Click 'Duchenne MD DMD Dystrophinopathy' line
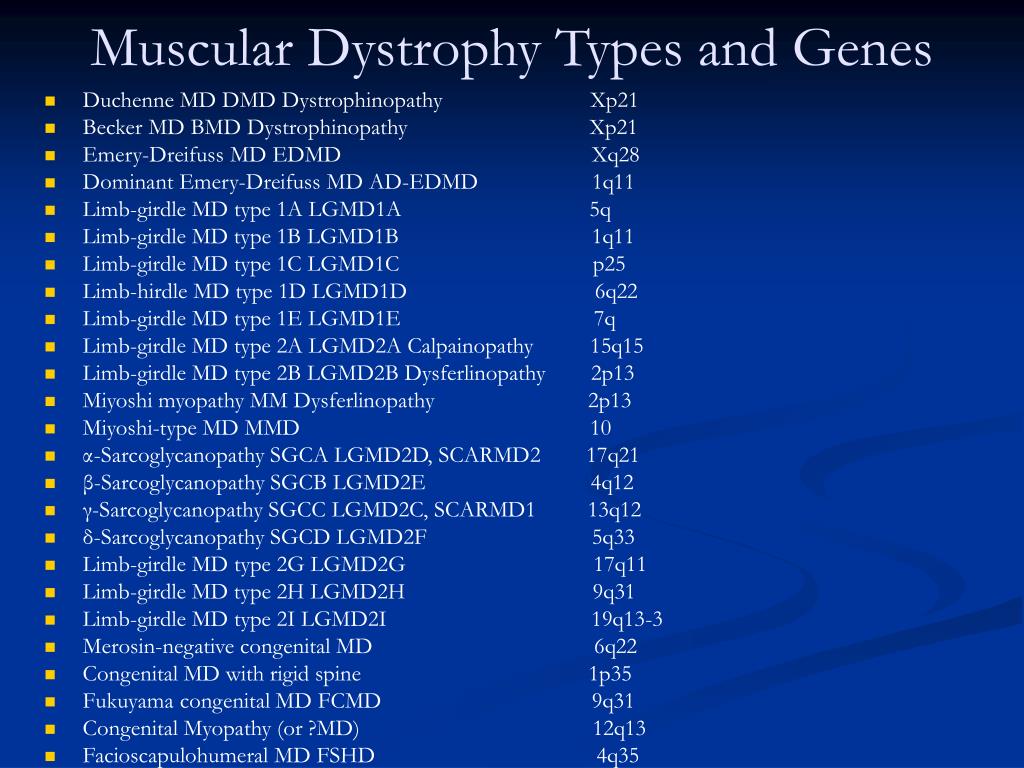This screenshot has height=768, width=1024. click(x=263, y=101)
